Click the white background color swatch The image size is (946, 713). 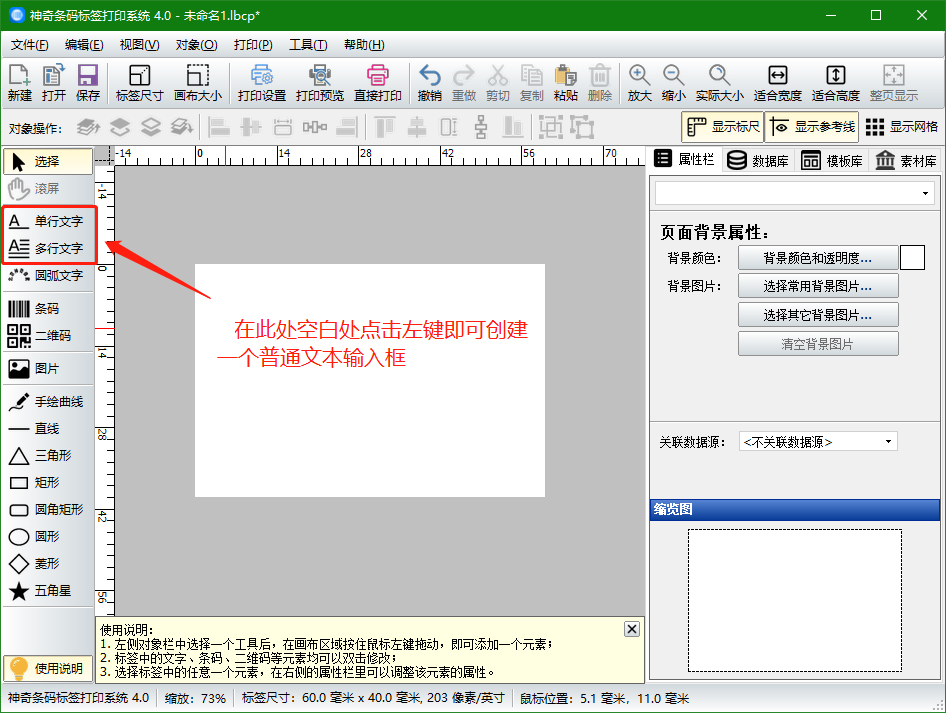[x=912, y=258]
